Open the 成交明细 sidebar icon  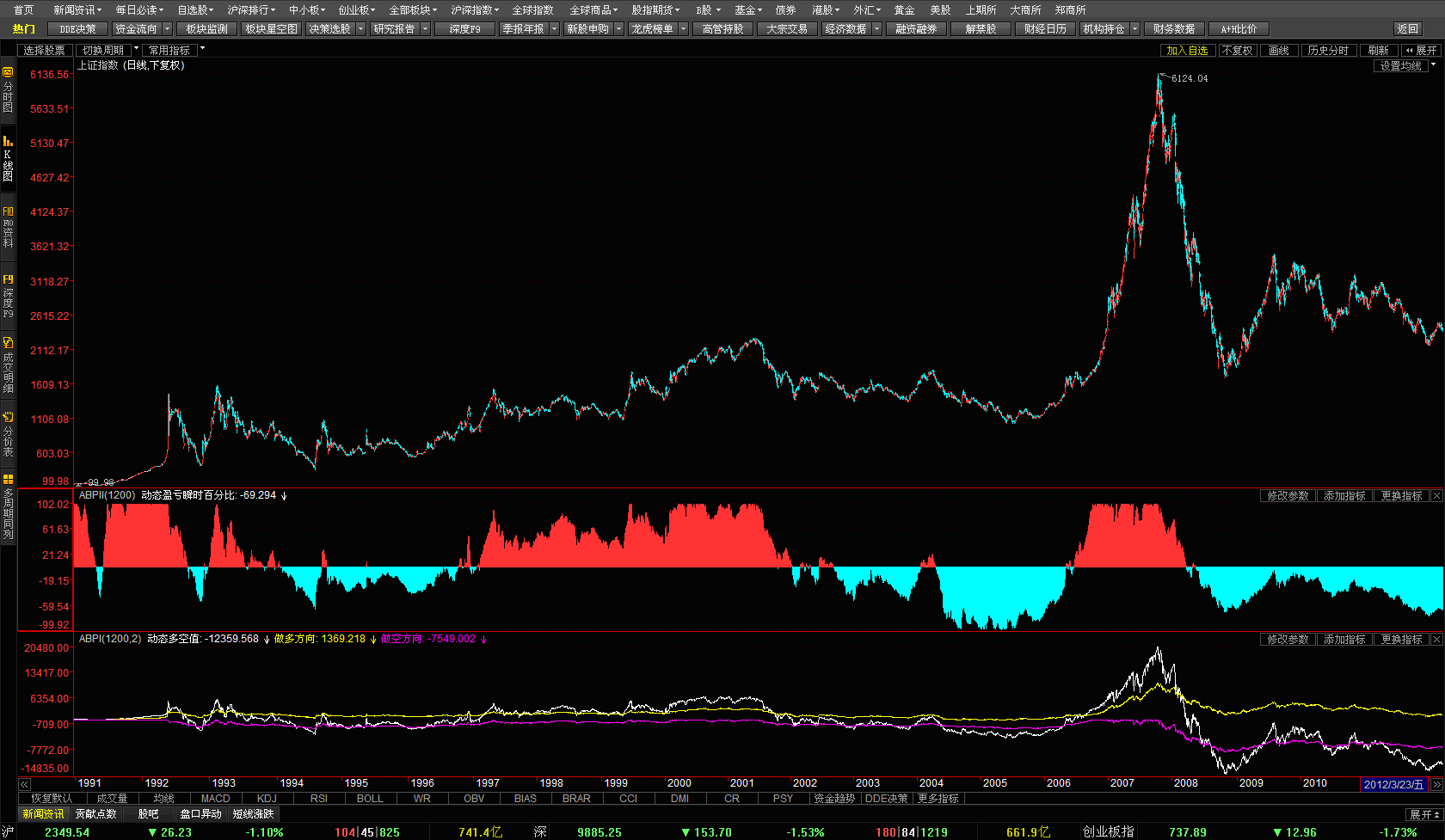tap(8, 365)
